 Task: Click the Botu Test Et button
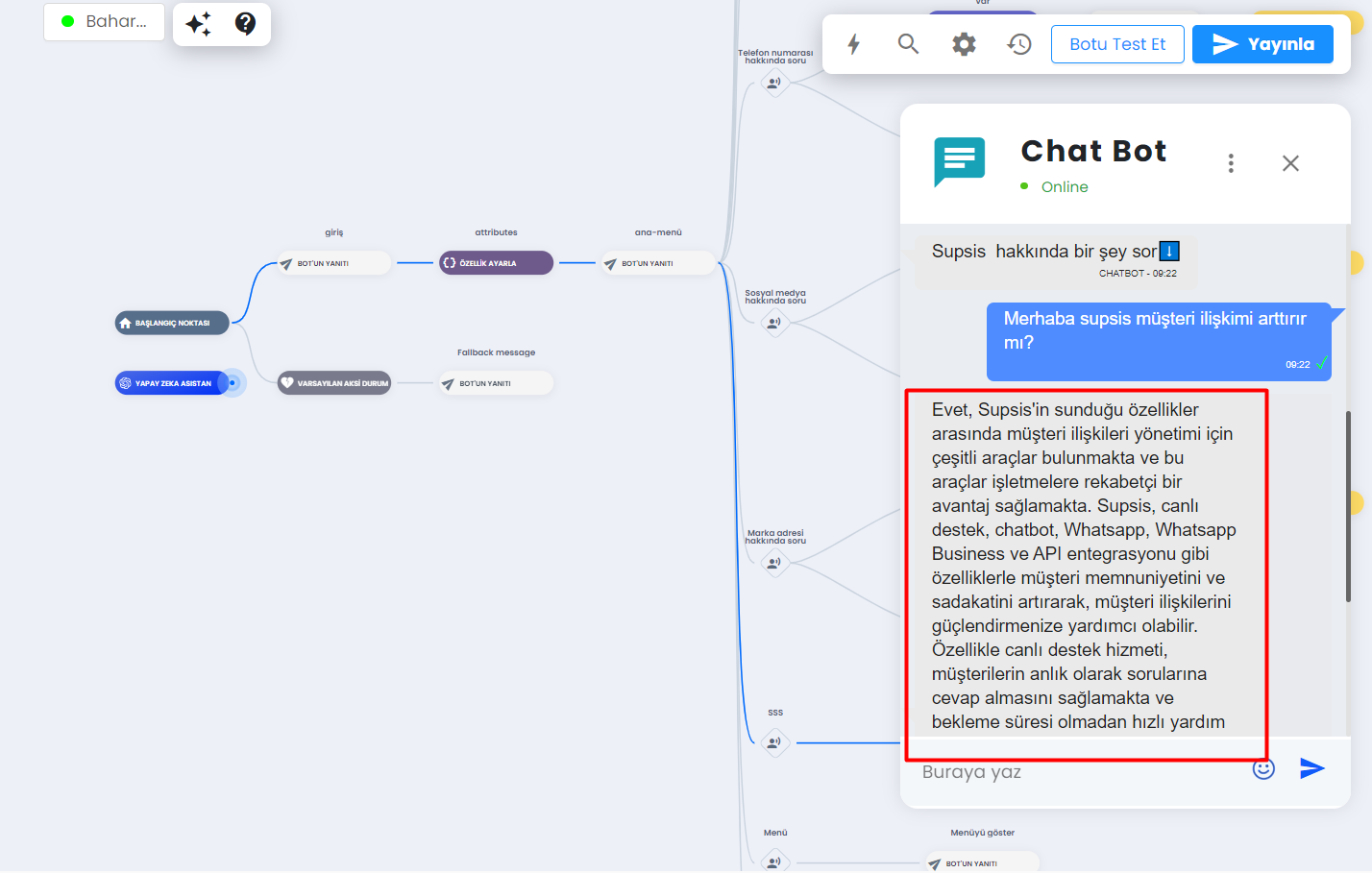1117,44
